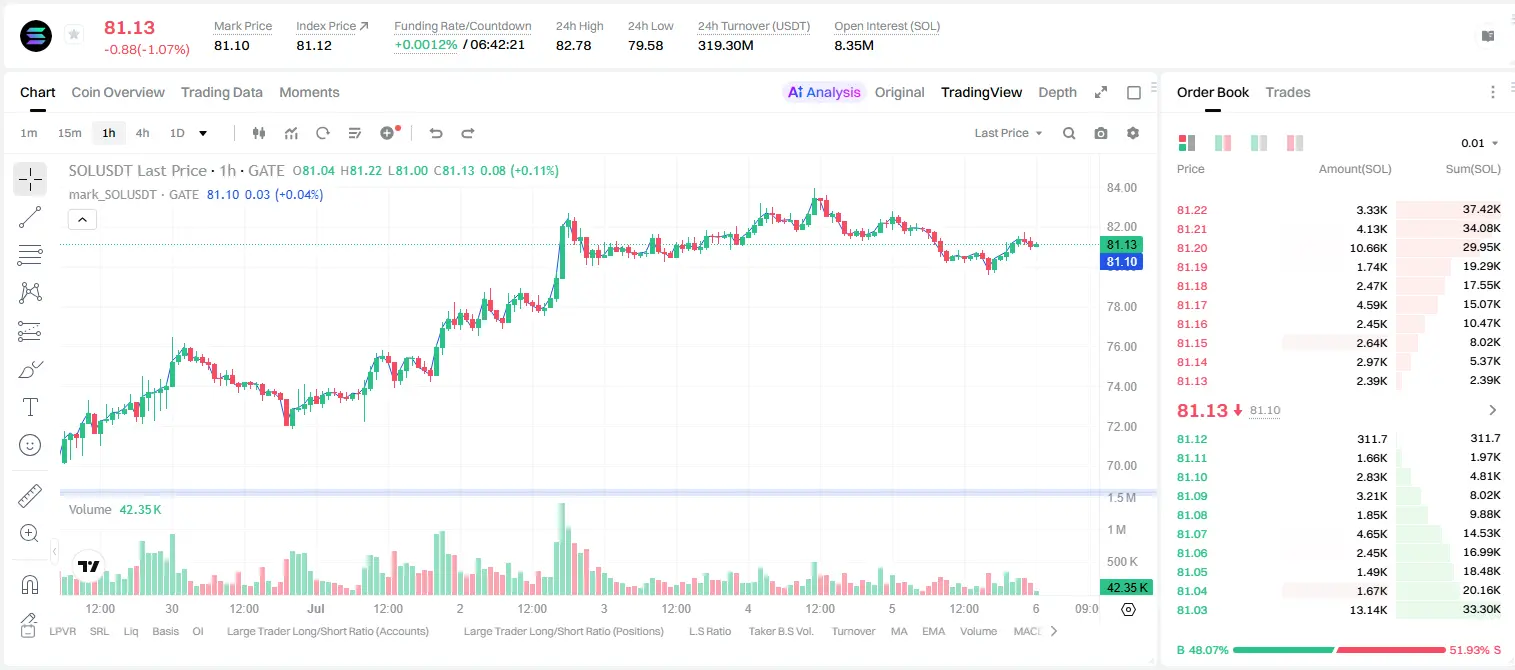Screen dimensions: 1515x670
Task: Take a chart snapshot with camera icon
Action: pos(1101,133)
